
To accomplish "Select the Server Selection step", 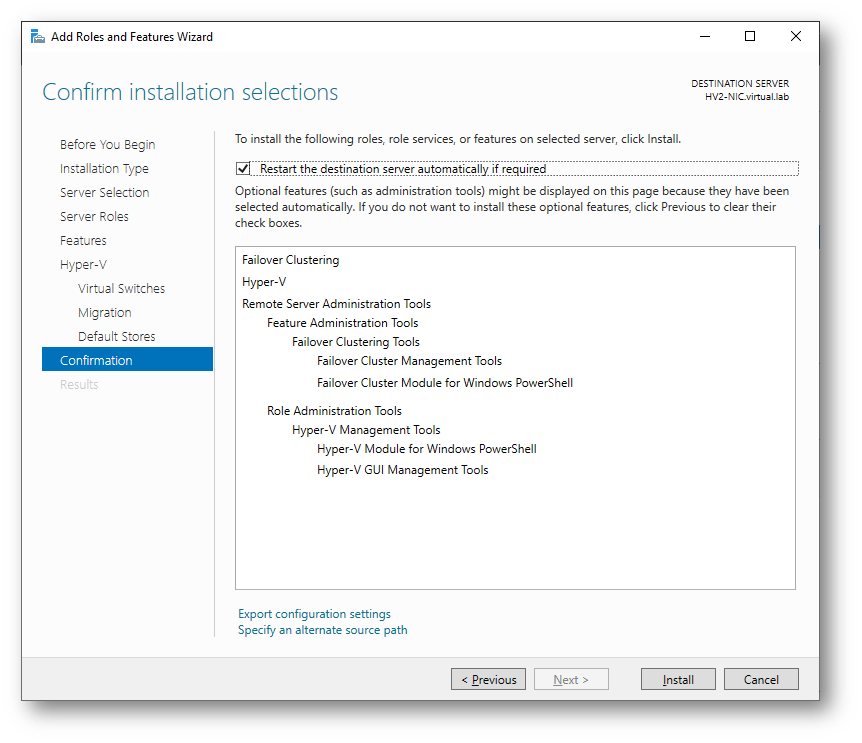I will point(104,192).
